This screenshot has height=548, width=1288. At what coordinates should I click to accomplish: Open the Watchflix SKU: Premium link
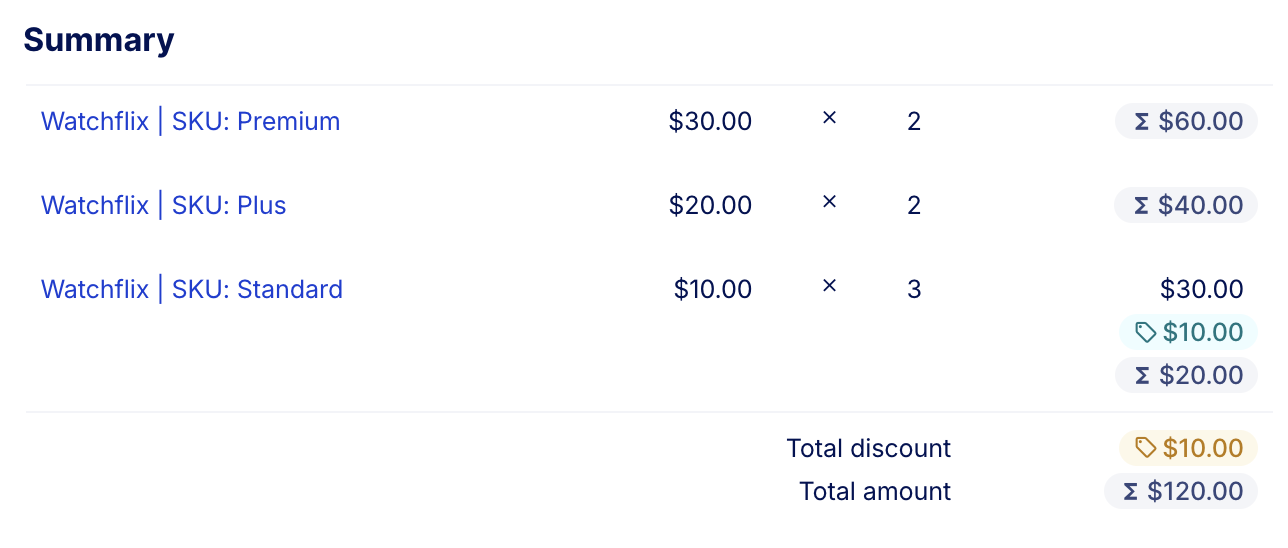(190, 122)
